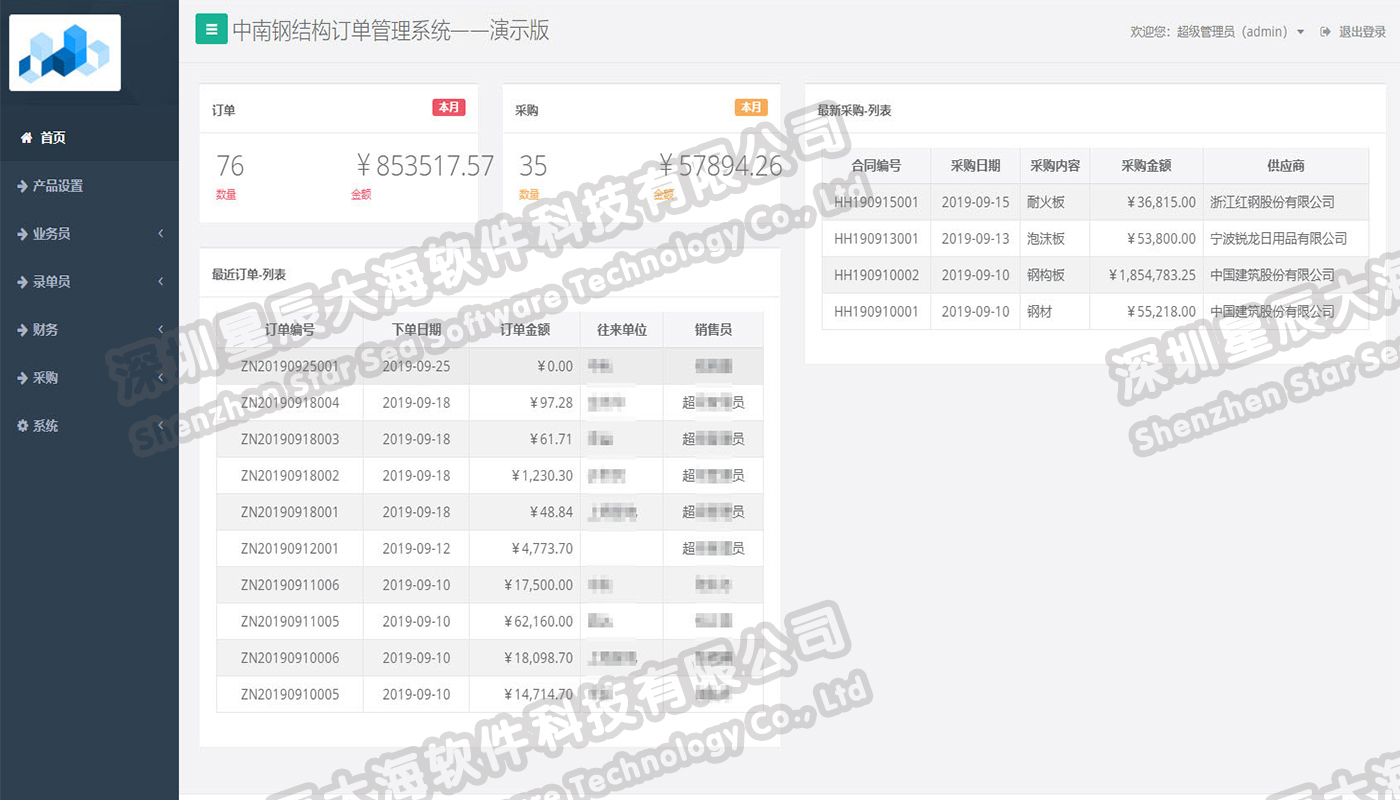Click the 往来单位 column header
The height and width of the screenshot is (800, 1400).
pyautogui.click(x=622, y=330)
